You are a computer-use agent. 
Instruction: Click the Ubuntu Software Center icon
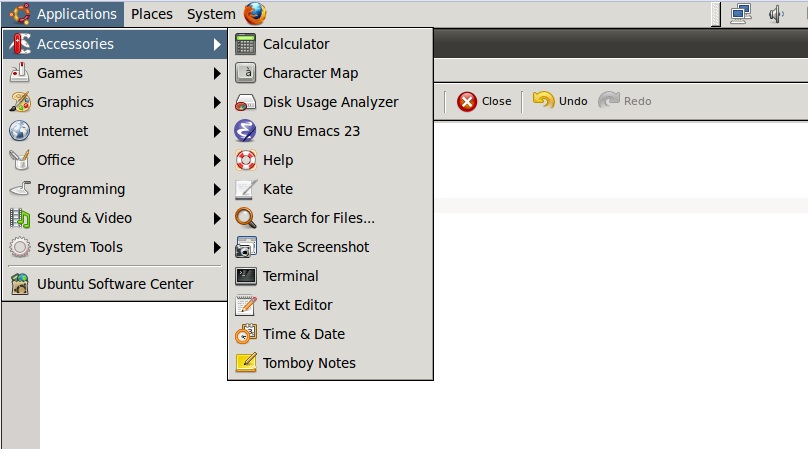[20, 284]
